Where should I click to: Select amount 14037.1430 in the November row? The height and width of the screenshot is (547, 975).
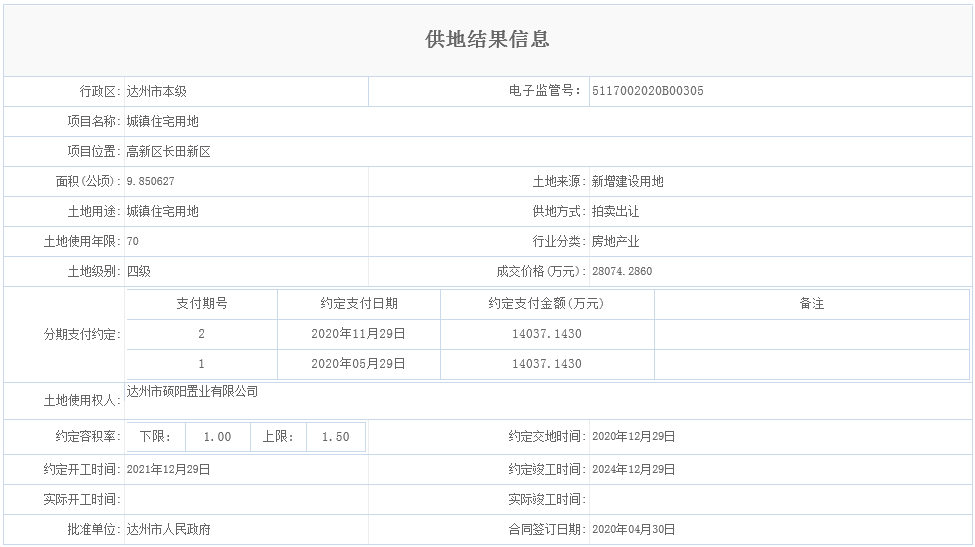tap(547, 334)
